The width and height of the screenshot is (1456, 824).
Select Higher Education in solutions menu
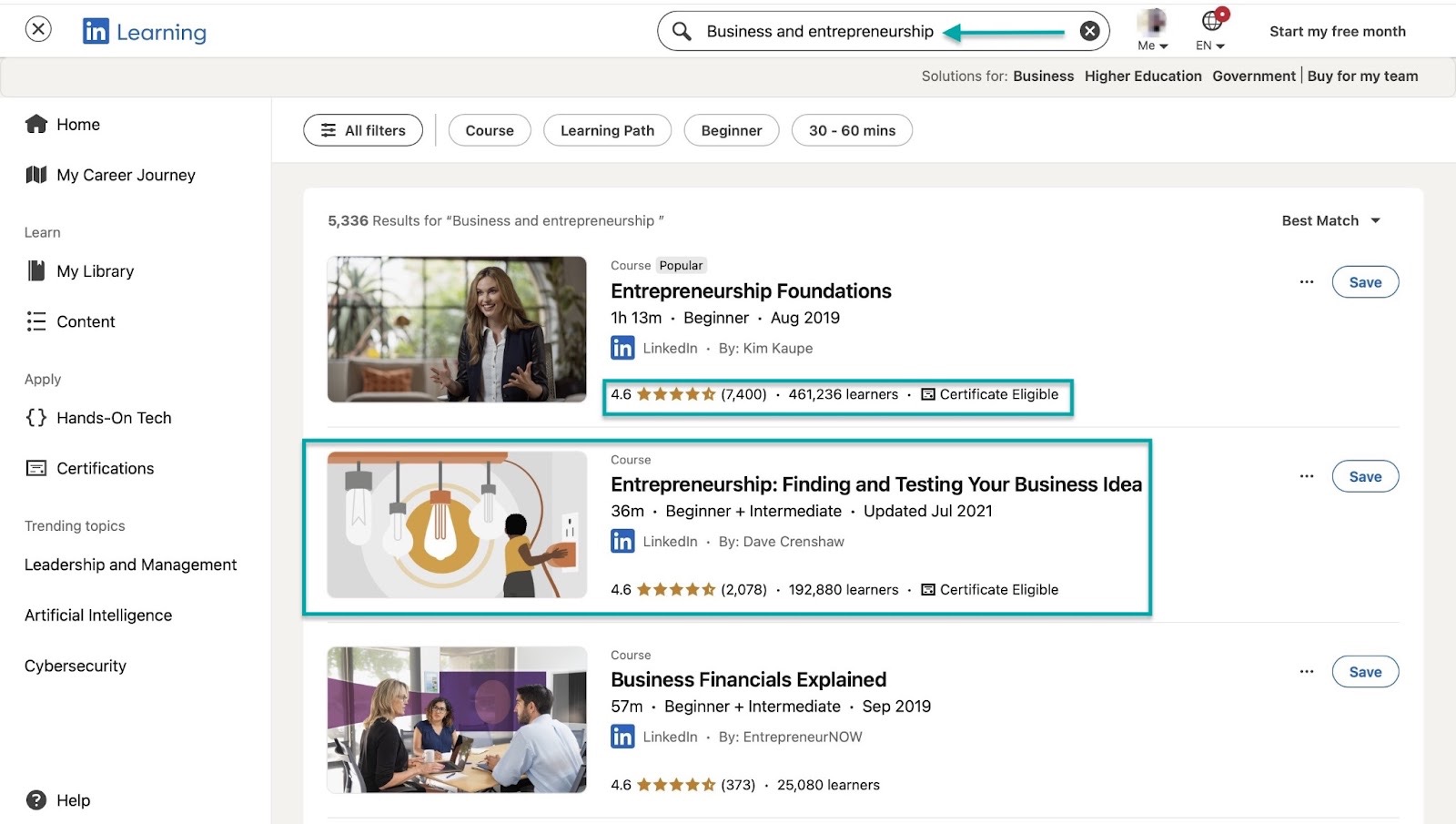click(1143, 76)
